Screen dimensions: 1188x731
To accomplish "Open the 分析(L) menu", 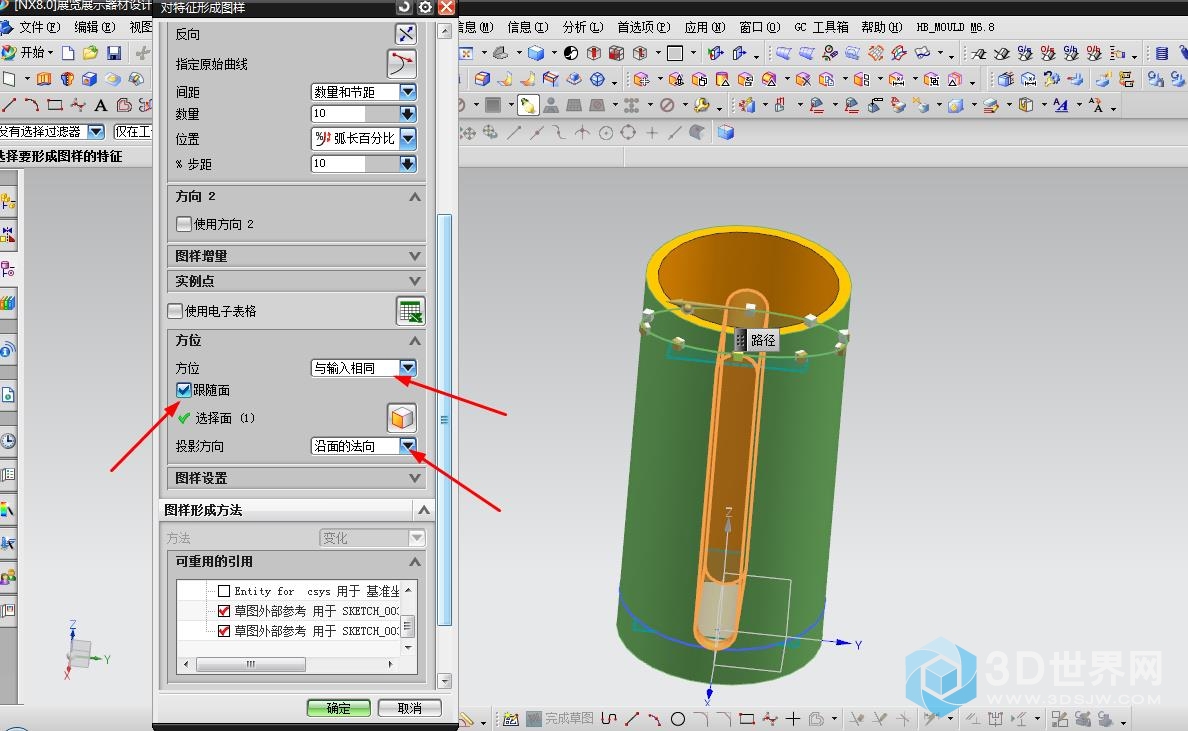I will 583,27.
